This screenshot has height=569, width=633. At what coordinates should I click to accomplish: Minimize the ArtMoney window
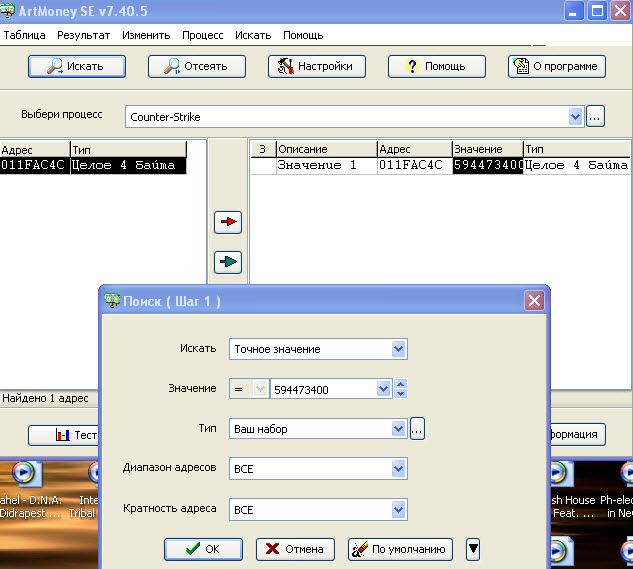click(573, 11)
